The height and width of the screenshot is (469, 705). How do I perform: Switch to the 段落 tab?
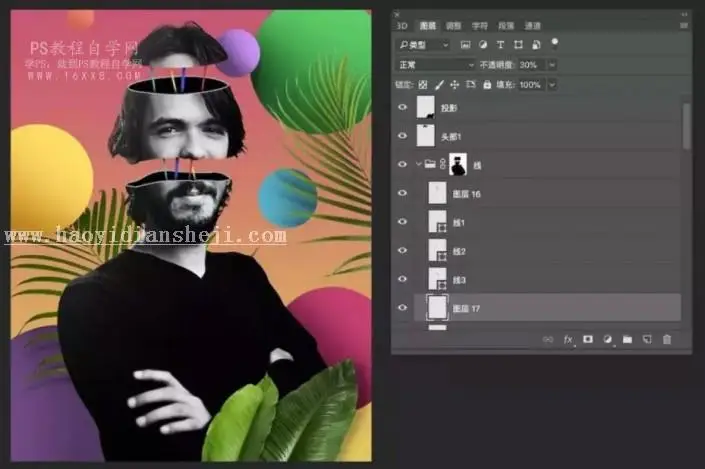(x=506, y=26)
